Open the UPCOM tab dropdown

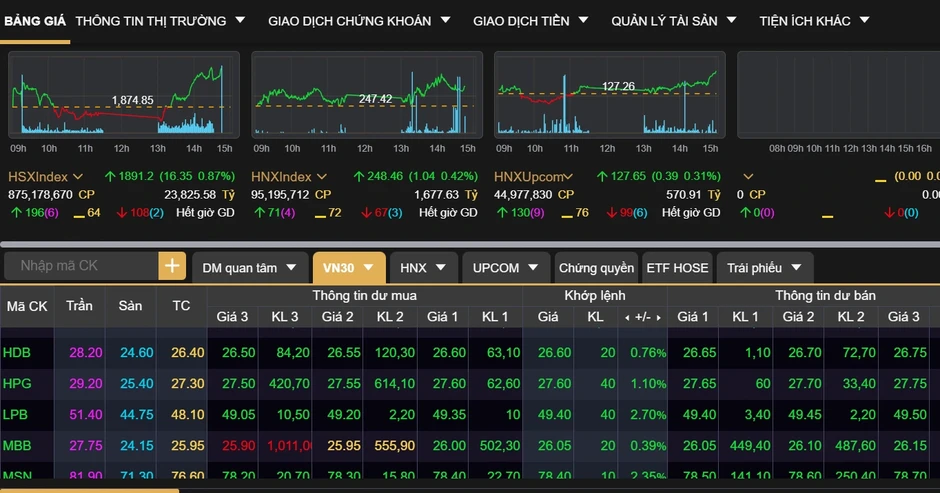coord(505,268)
